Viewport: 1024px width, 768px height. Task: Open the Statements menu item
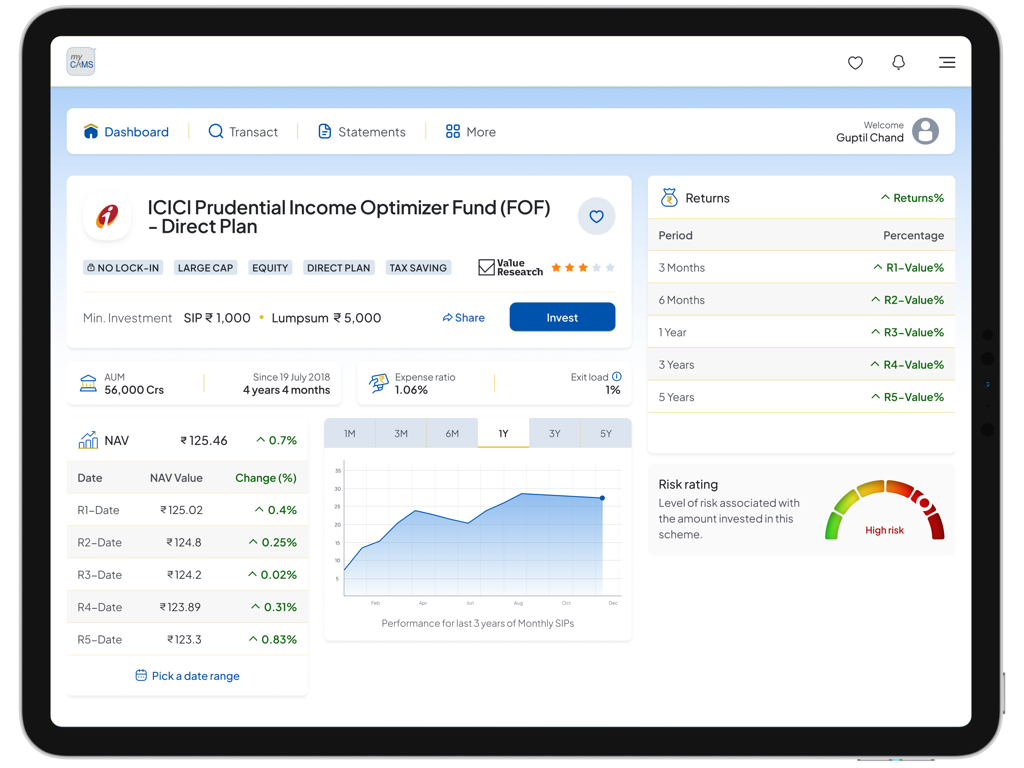pyautogui.click(x=361, y=131)
